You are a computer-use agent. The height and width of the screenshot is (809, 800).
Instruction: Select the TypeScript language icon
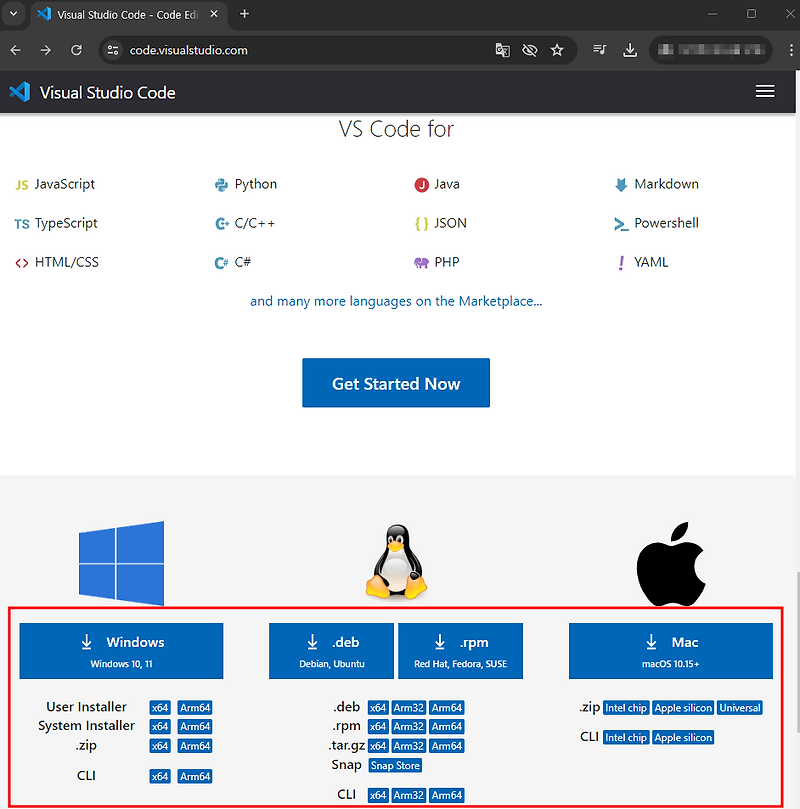point(21,223)
